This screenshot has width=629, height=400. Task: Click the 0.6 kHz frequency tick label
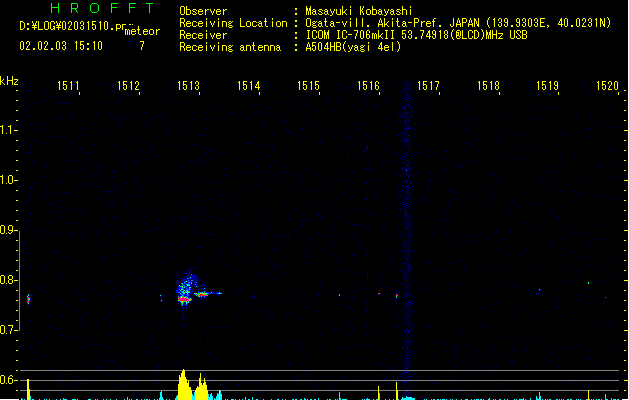[x=8, y=380]
